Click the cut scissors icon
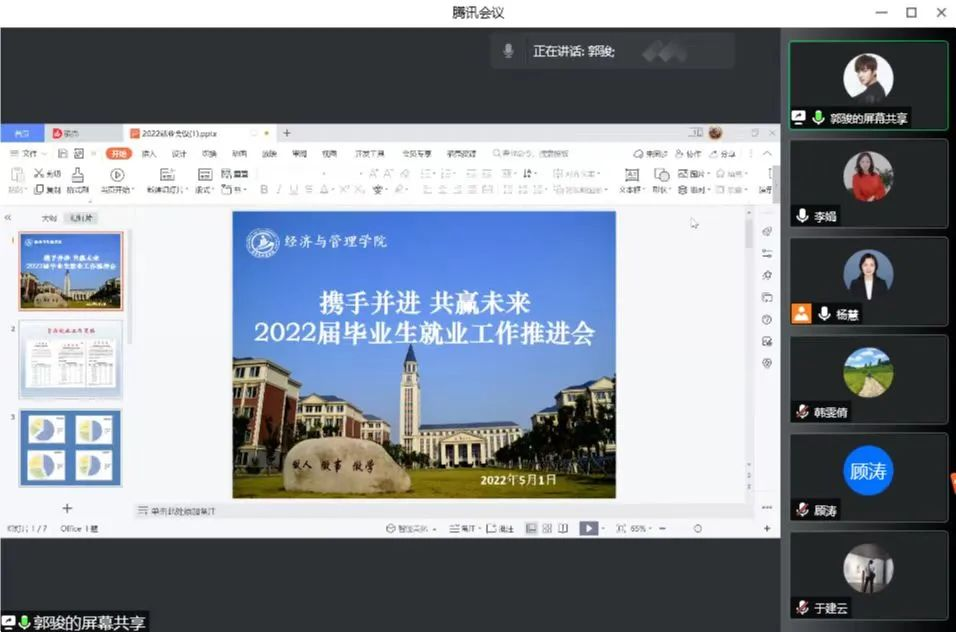956x632 pixels. [40, 174]
